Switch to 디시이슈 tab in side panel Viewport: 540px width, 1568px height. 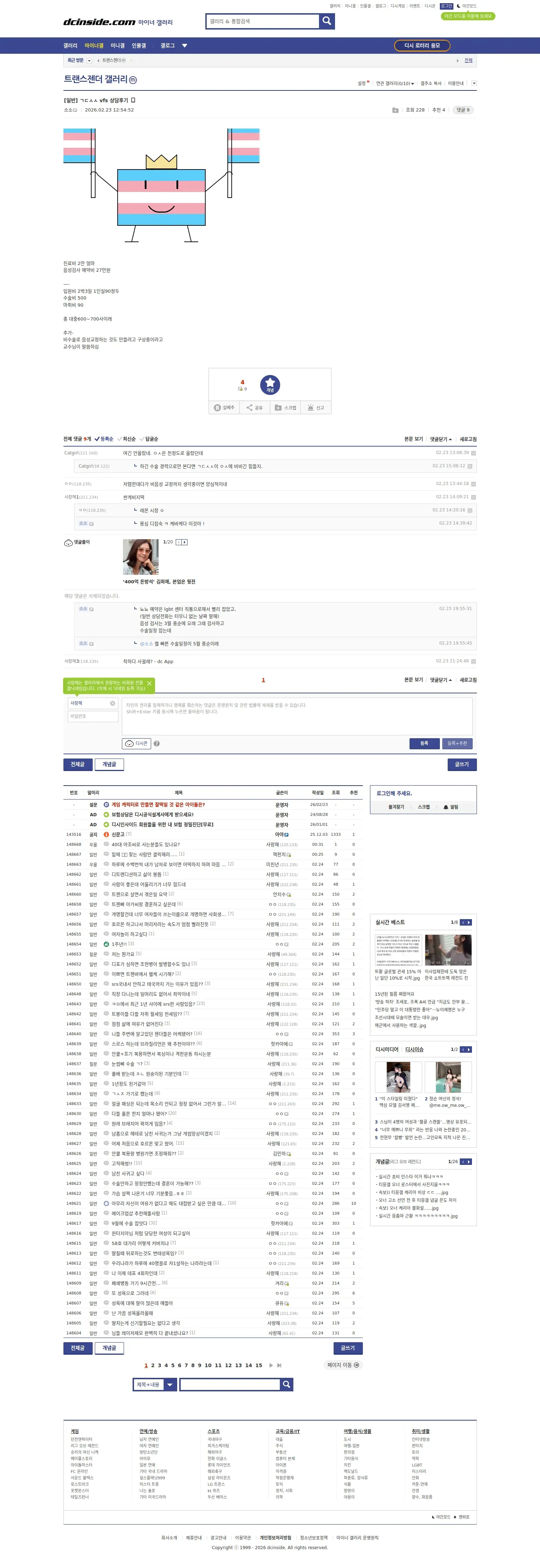(415, 1049)
